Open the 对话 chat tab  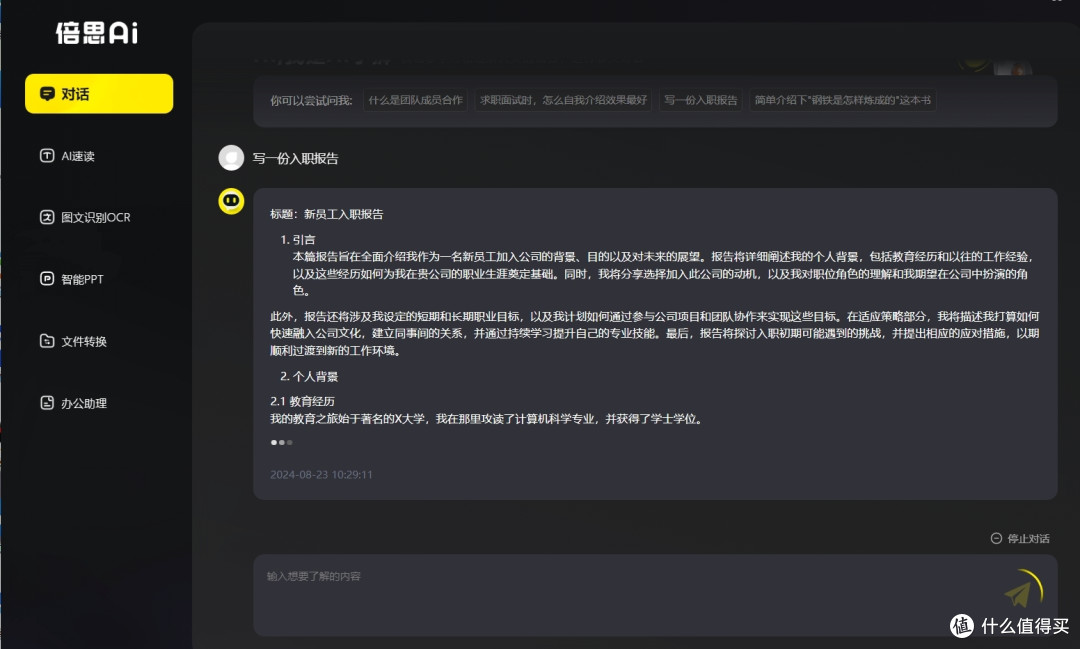point(98,94)
